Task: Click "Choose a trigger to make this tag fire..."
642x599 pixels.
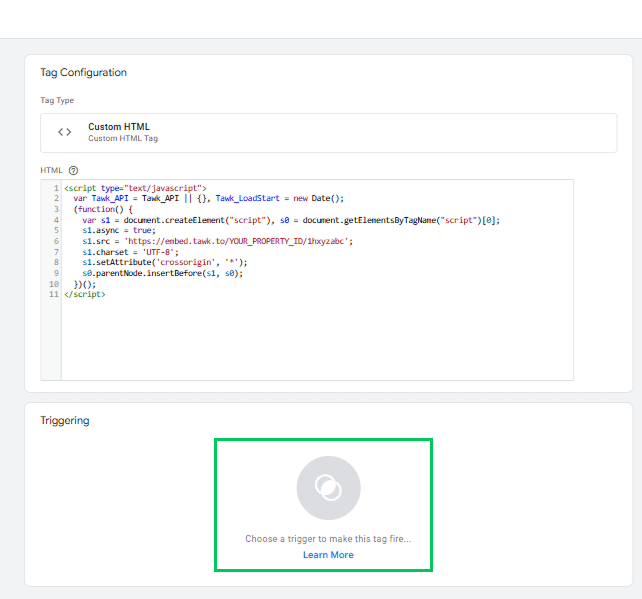Action: pos(328,539)
